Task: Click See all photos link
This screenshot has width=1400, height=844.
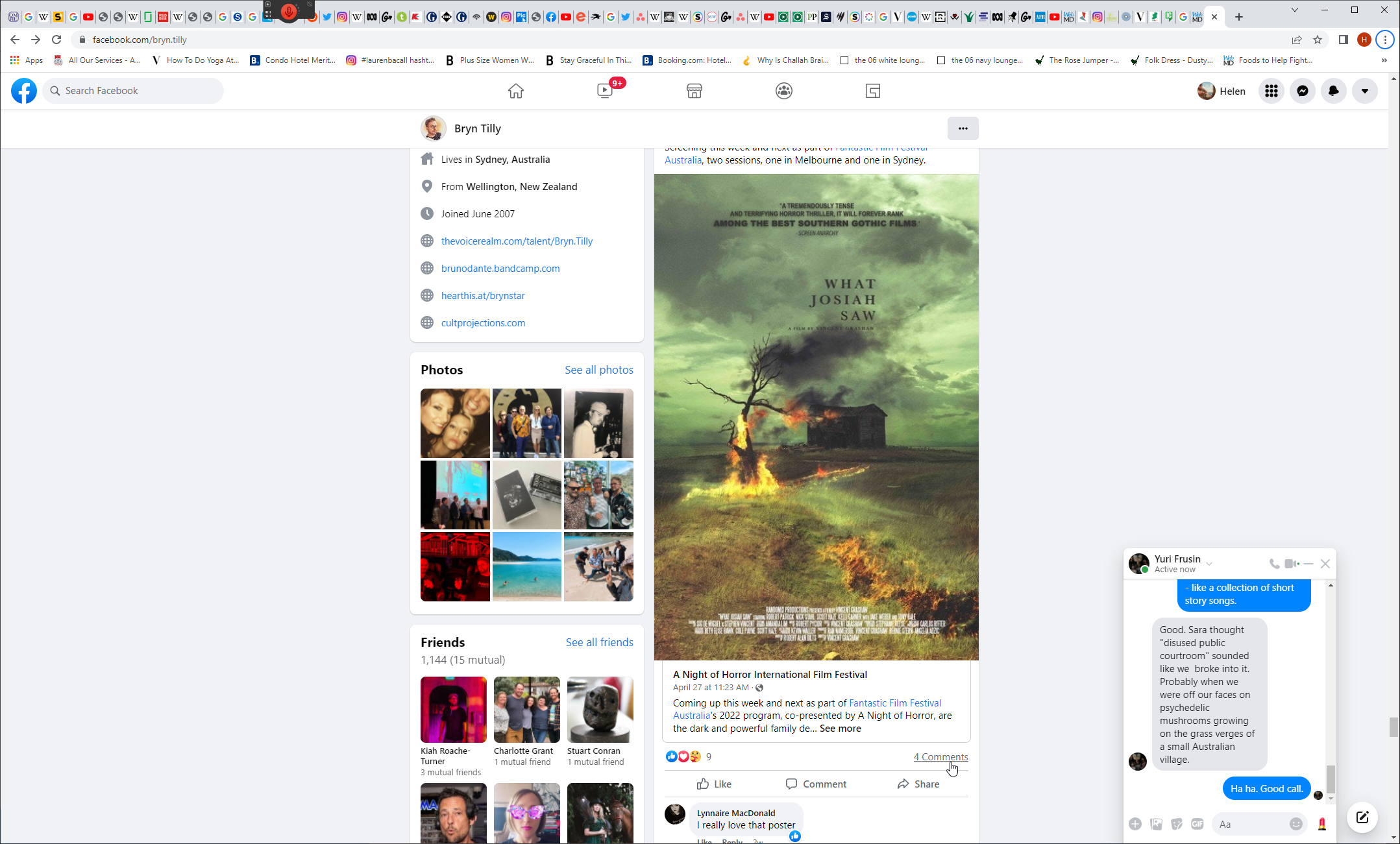Action: 598,370
